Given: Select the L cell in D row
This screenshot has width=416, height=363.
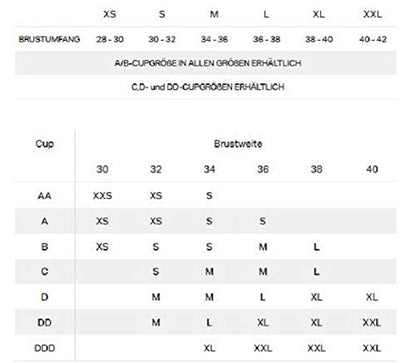Looking at the screenshot, I should pos(263,297).
